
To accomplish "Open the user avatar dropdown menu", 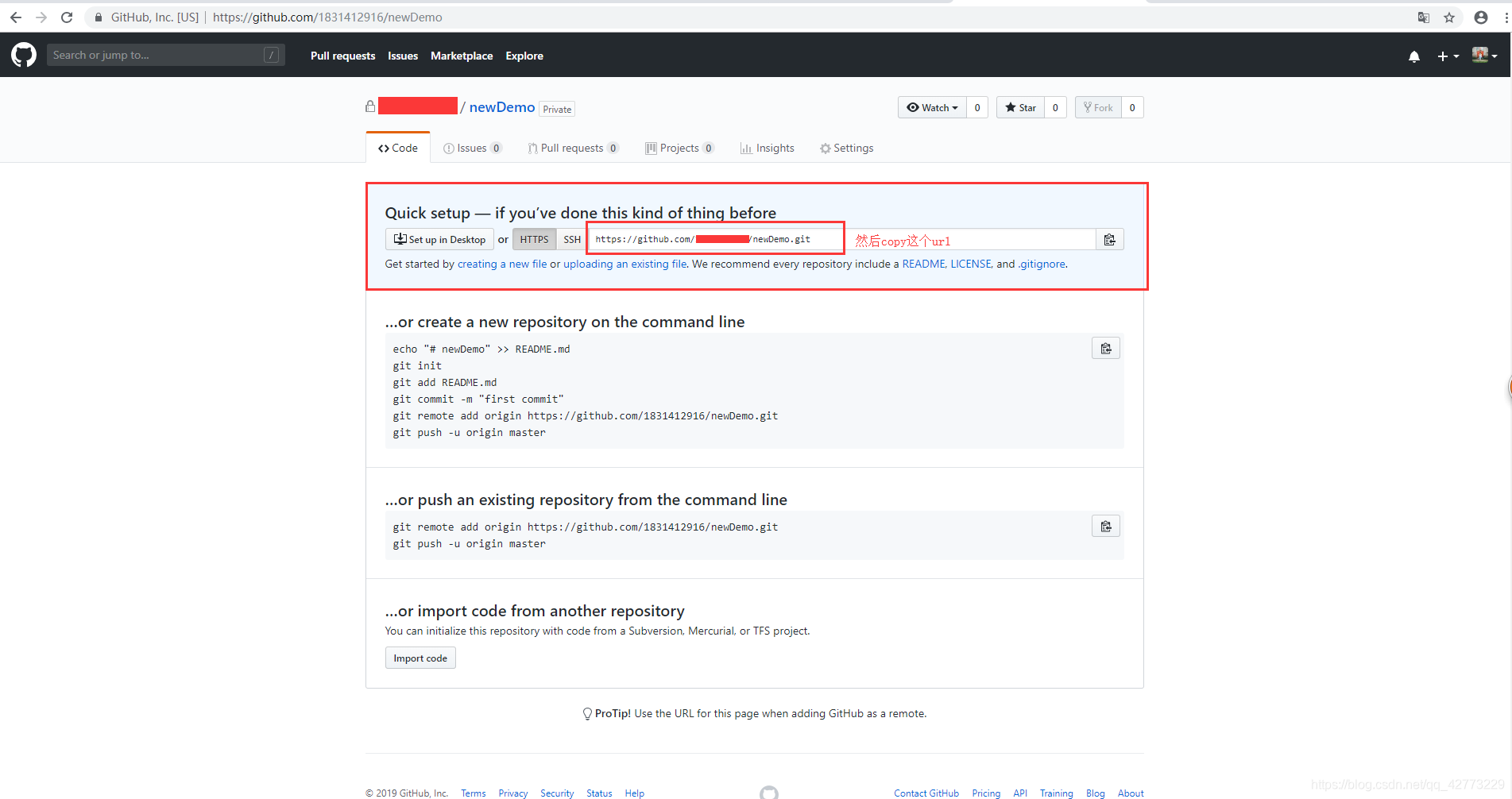I will (1484, 55).
